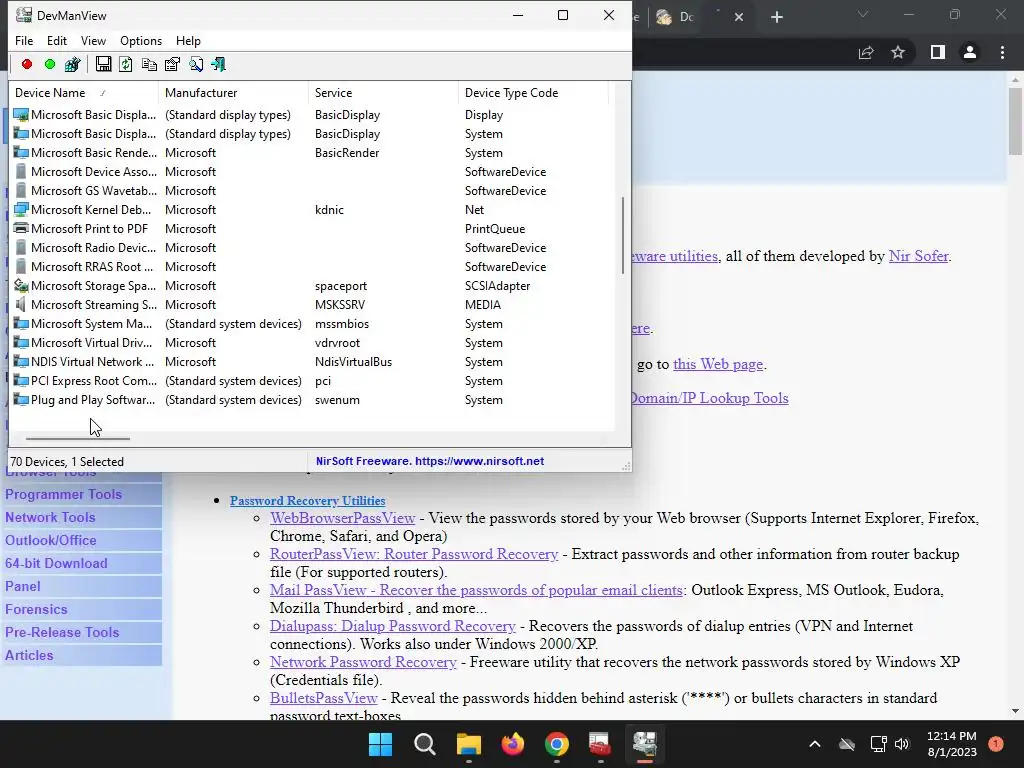This screenshot has width=1024, height=768.
Task: Open Programmer Tools in the sidebar
Action: (x=63, y=494)
